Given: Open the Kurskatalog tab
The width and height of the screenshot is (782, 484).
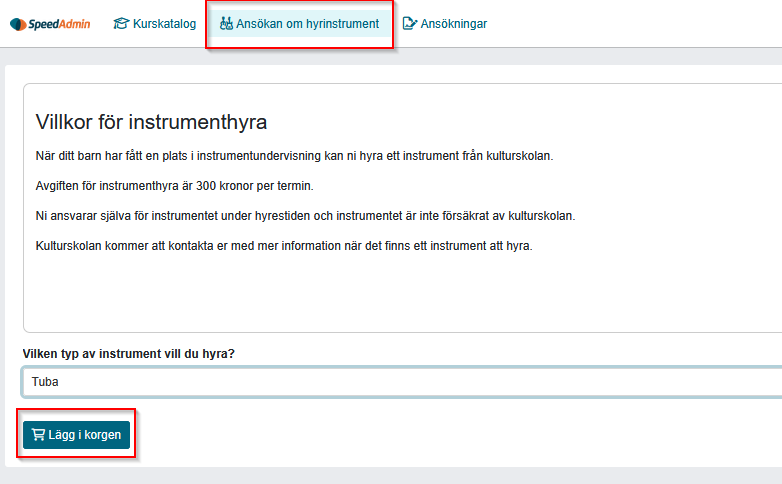Looking at the screenshot, I should pyautogui.click(x=155, y=23).
